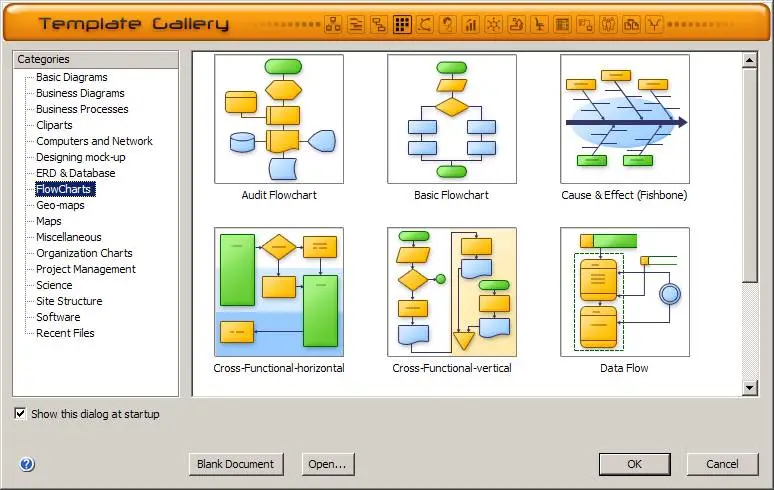Select Software category
Screen dimensions: 774x490
pyautogui.click(x=58, y=317)
